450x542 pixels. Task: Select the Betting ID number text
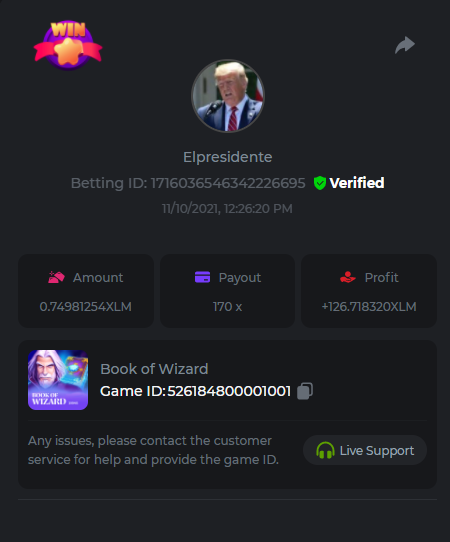pos(228,183)
